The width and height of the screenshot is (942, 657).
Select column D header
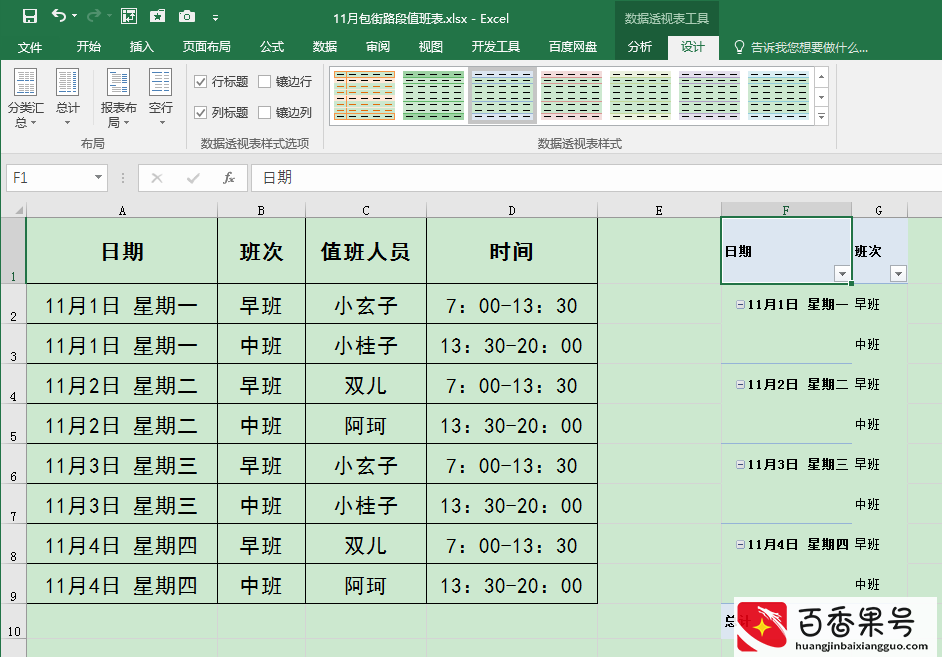click(511, 210)
